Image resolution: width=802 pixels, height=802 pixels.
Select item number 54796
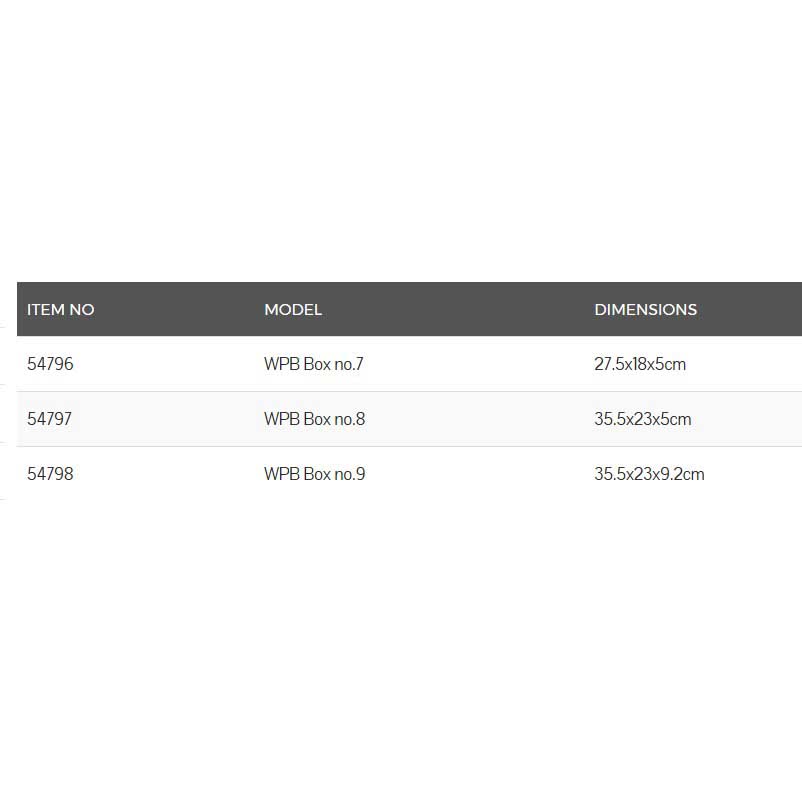coord(50,364)
